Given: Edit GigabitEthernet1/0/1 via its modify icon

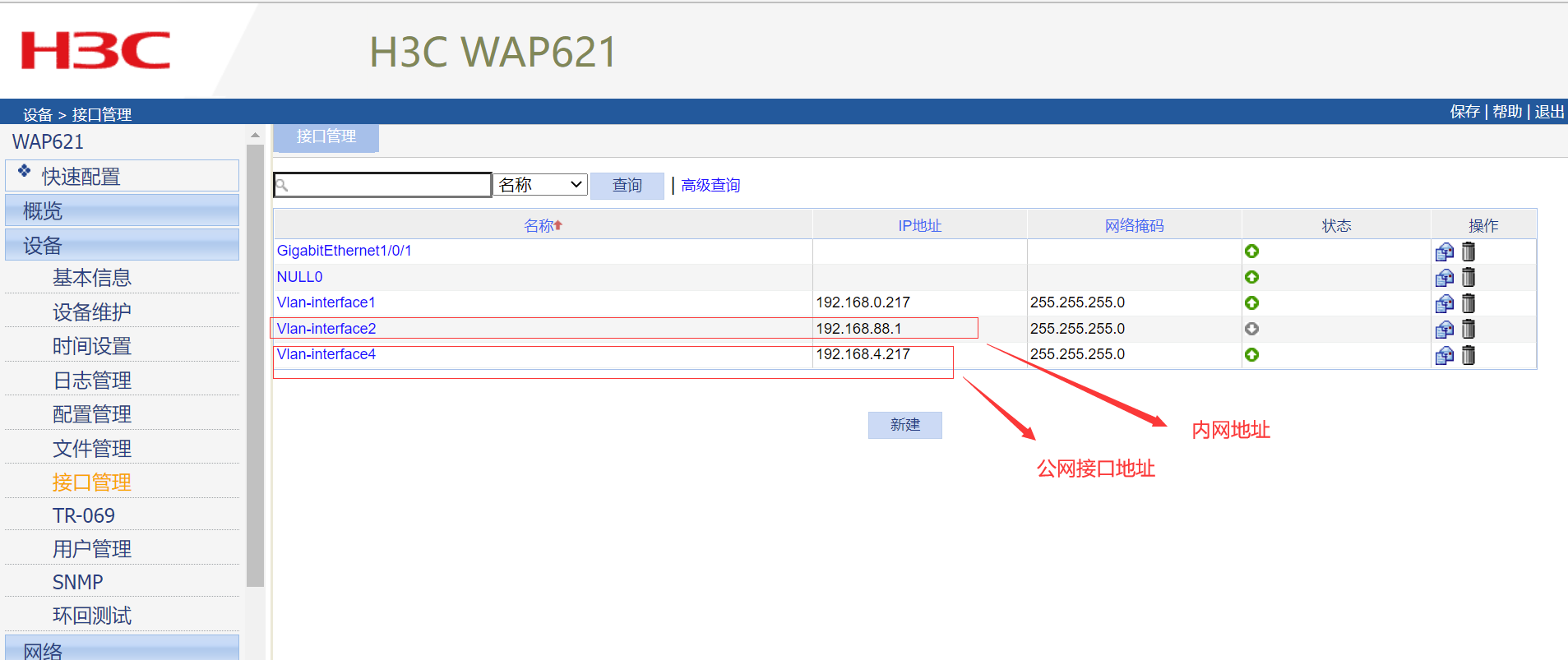Looking at the screenshot, I should tap(1444, 252).
